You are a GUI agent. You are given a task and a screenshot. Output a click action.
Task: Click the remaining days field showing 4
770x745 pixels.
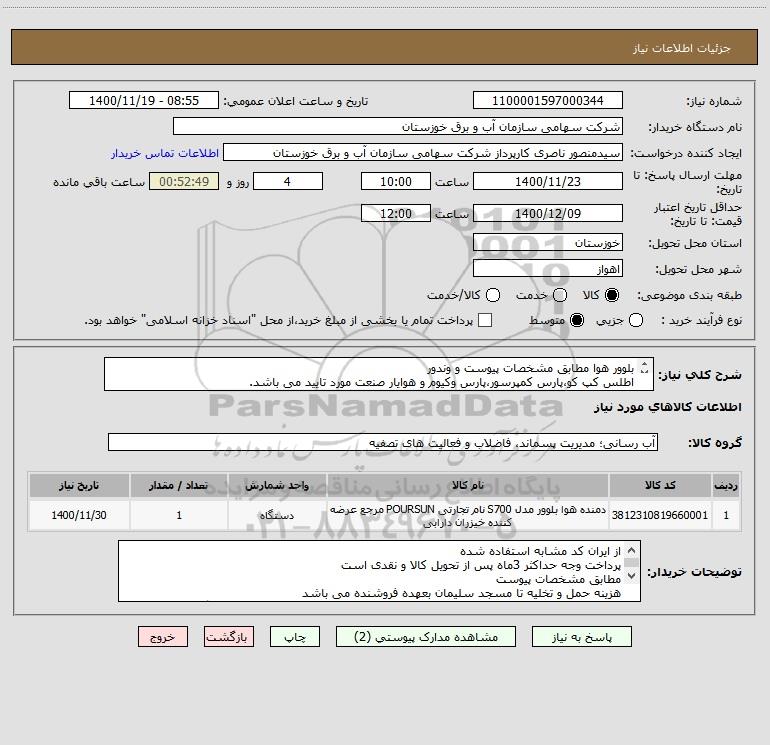tap(288, 182)
